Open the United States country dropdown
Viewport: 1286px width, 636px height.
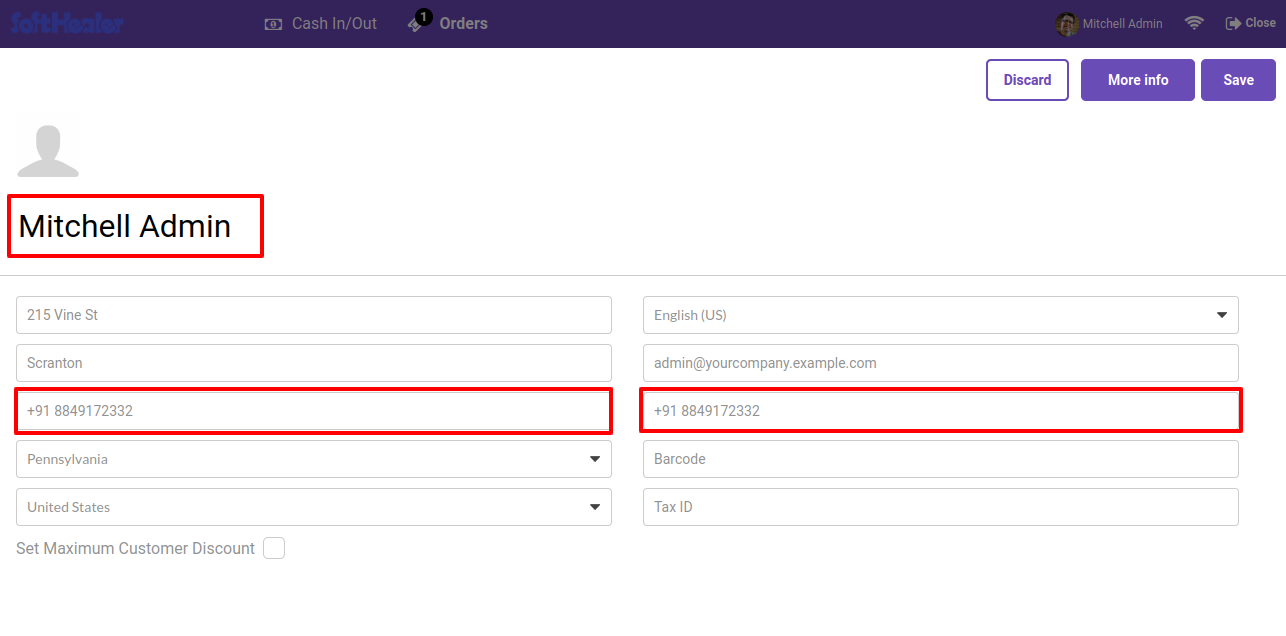(314, 507)
